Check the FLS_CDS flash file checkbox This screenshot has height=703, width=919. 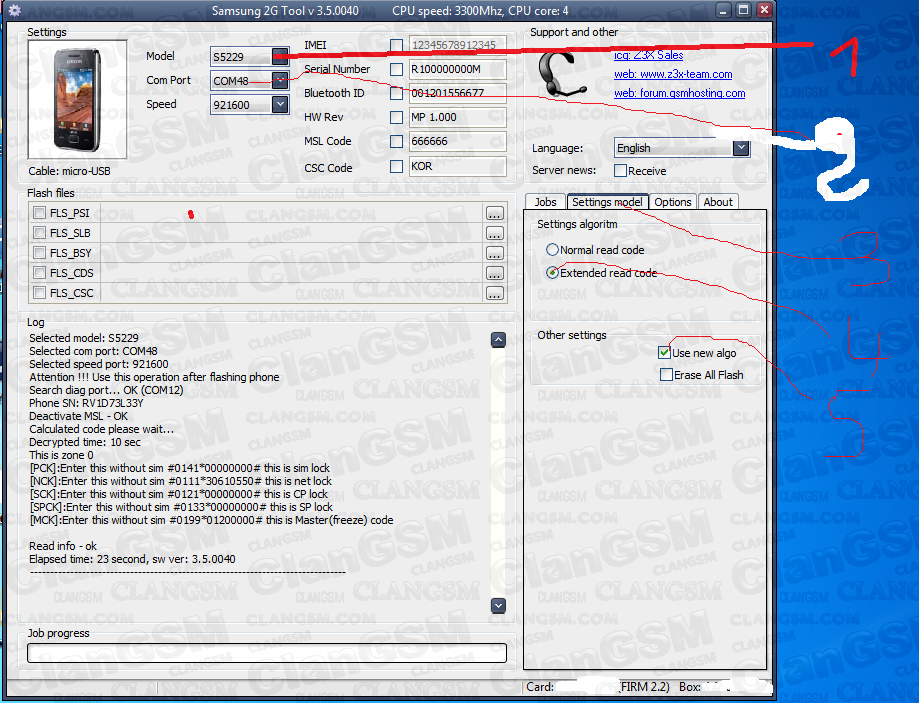pos(39,273)
